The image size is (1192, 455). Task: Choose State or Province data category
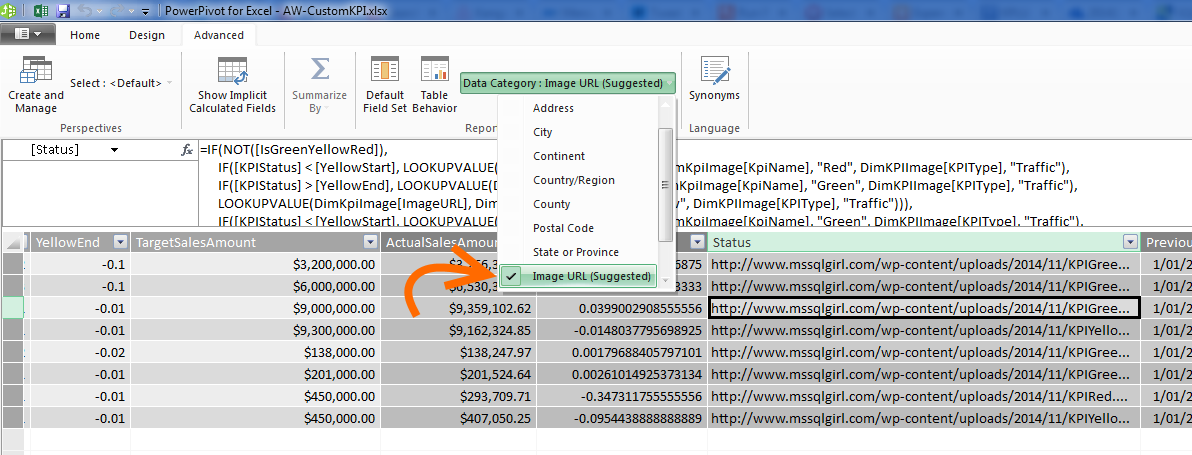pyautogui.click(x=578, y=252)
